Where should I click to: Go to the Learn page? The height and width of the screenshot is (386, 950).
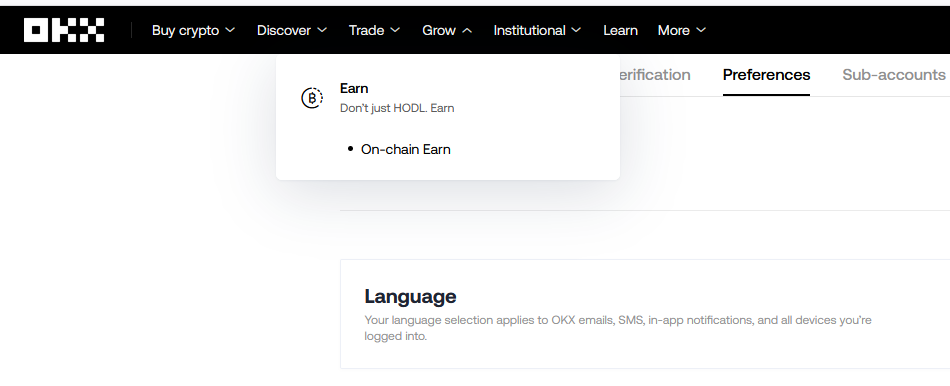(x=620, y=30)
